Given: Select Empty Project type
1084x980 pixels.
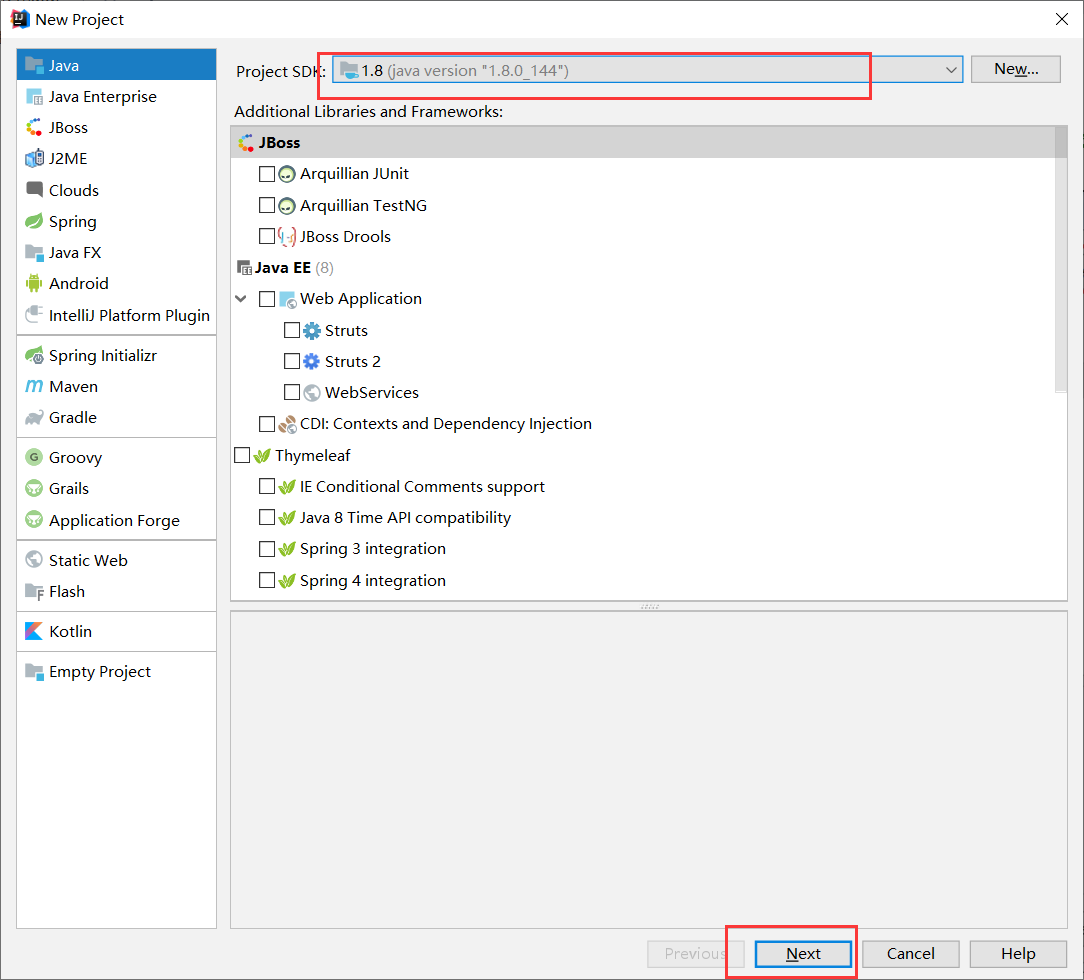Looking at the screenshot, I should [x=116, y=671].
